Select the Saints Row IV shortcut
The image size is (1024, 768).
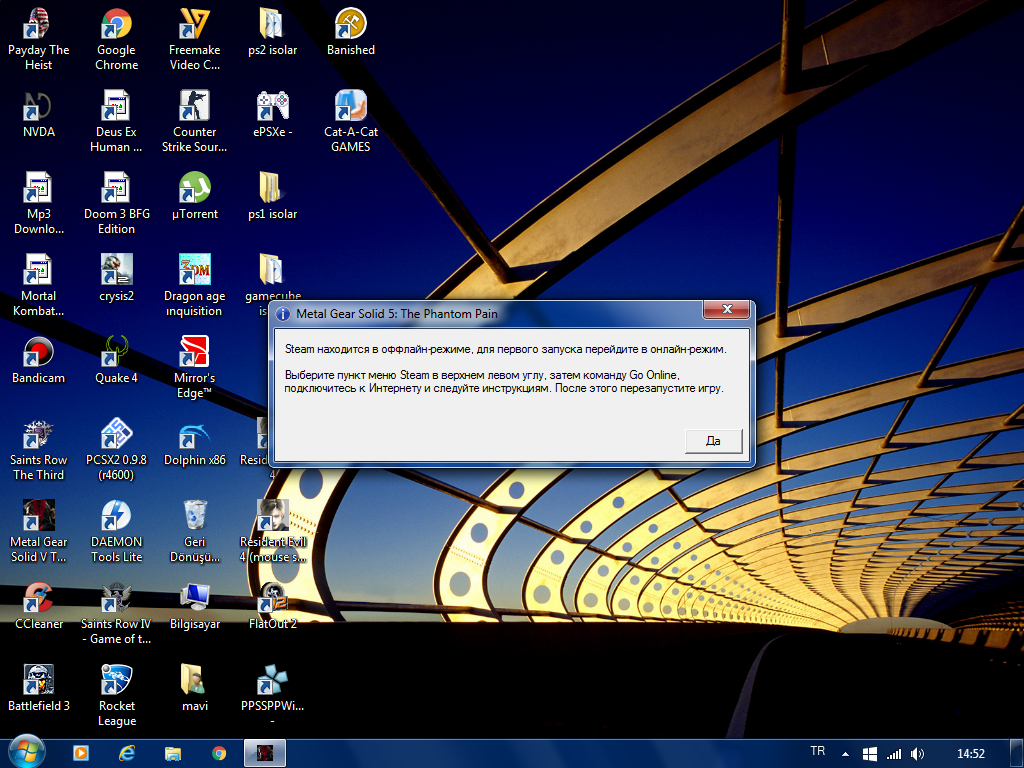(116, 615)
